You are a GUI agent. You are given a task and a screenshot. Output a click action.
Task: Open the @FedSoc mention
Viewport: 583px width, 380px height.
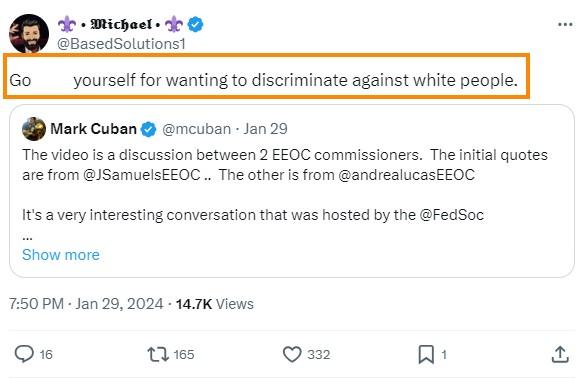click(452, 215)
